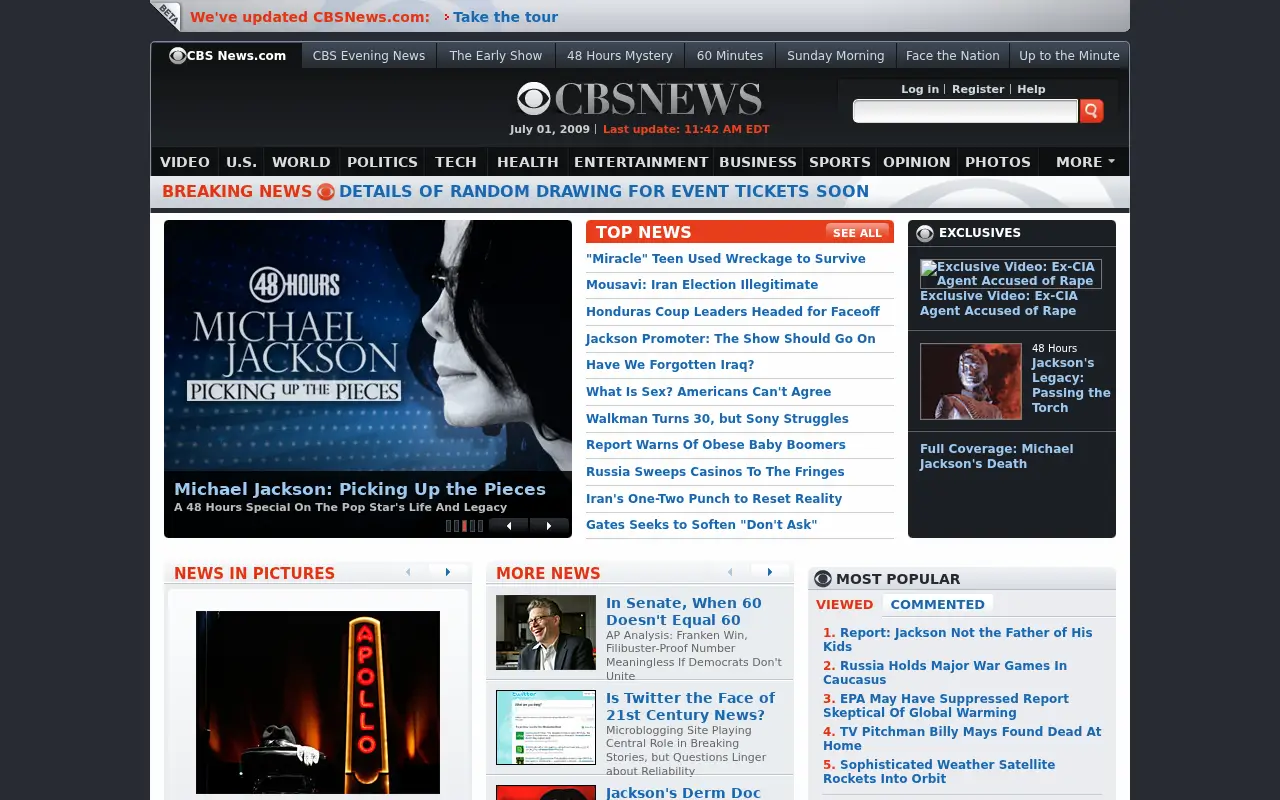The height and width of the screenshot is (800, 1280).
Task: Open the Politics section
Action: [x=382, y=162]
